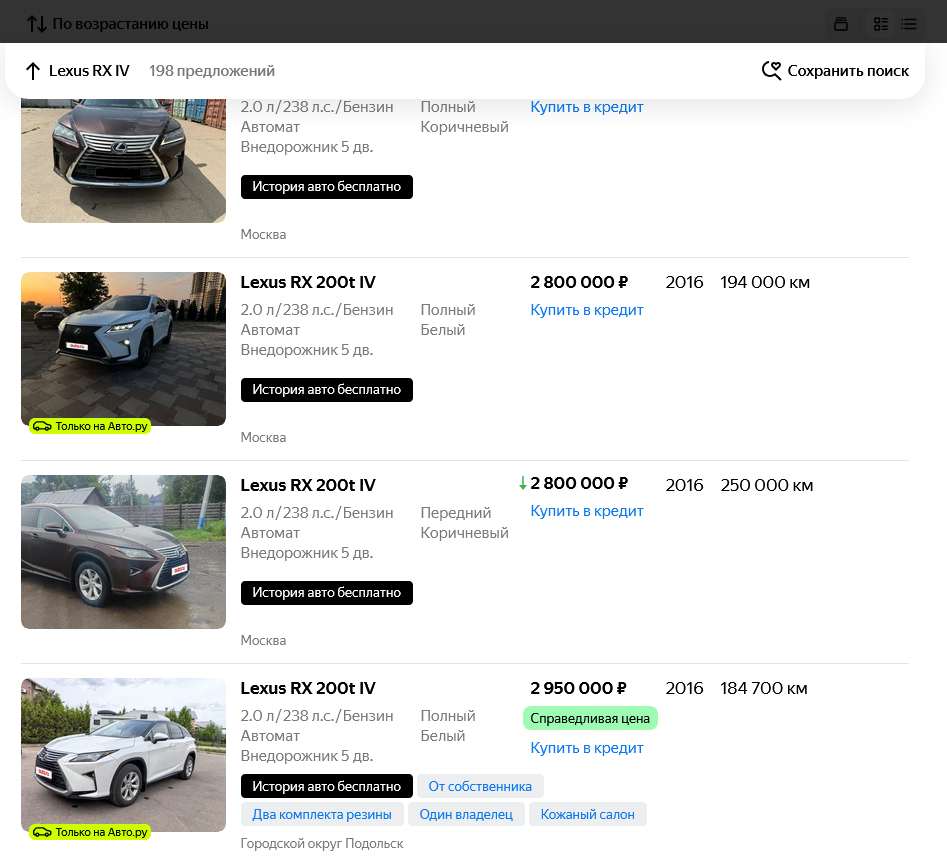Click История авто бесплатно on first listing
947x856 pixels.
point(327,187)
